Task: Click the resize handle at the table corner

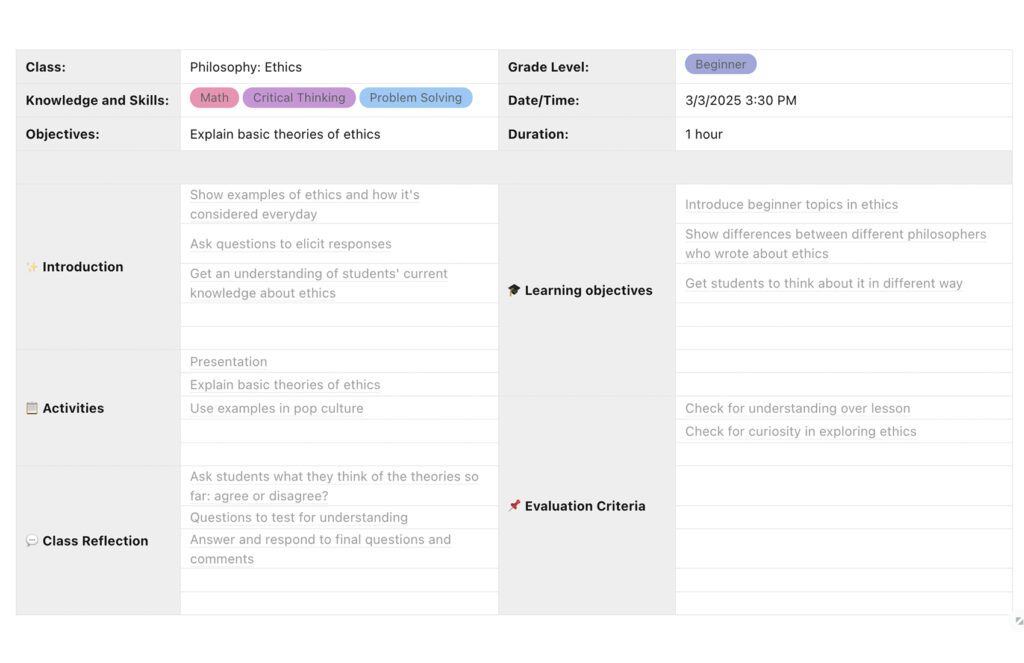Action: 1018,621
